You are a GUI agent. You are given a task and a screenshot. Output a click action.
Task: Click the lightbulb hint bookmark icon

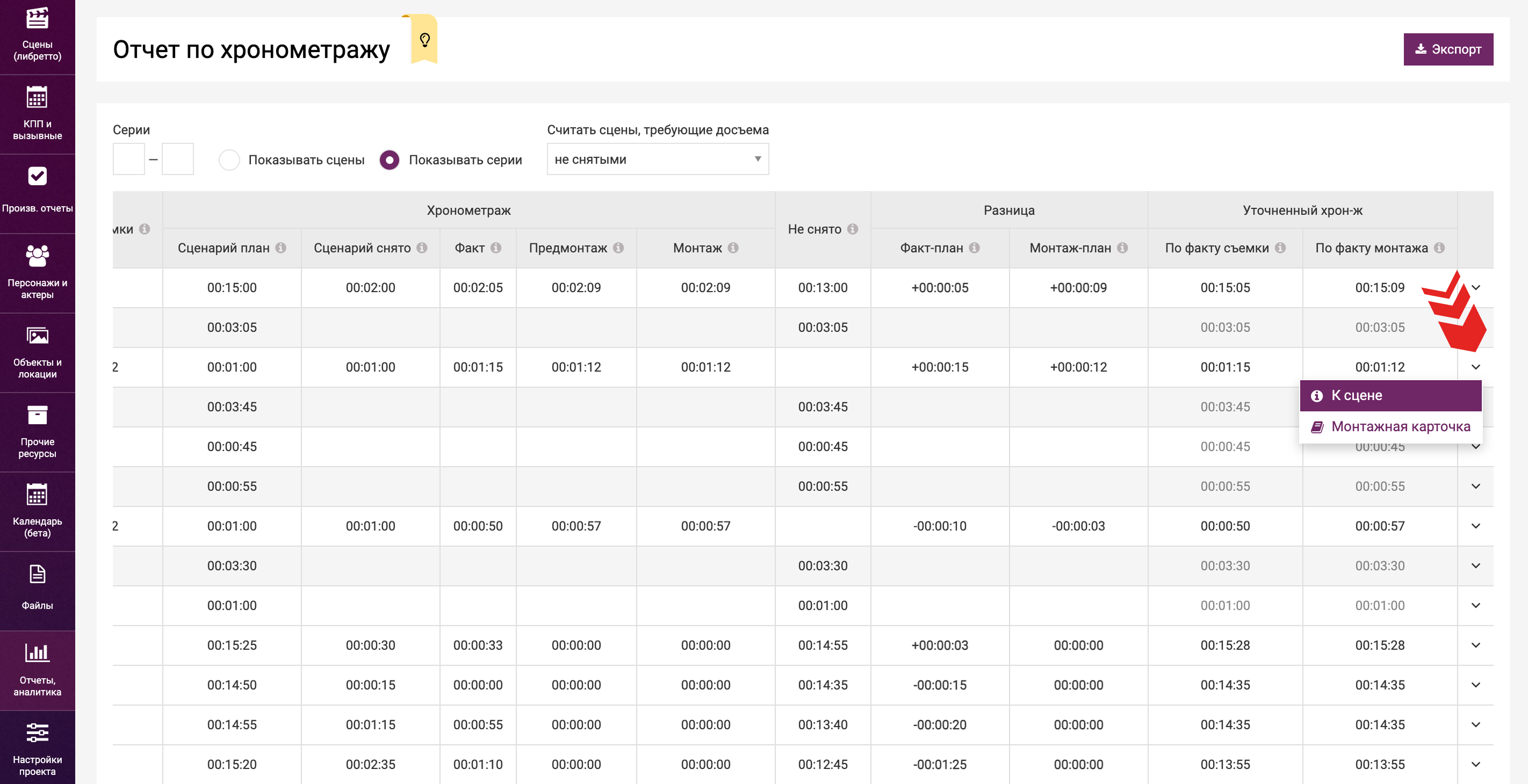pos(424,40)
